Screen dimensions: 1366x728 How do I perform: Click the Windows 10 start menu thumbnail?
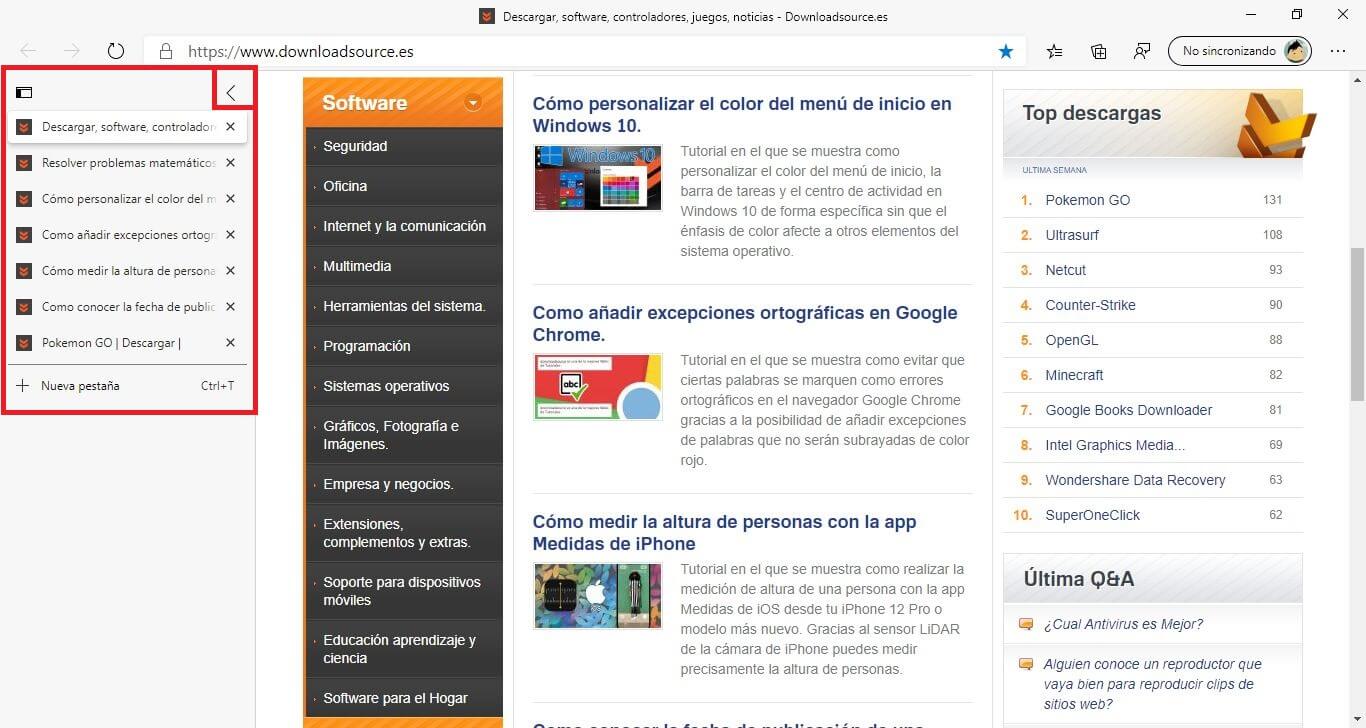[x=597, y=177]
